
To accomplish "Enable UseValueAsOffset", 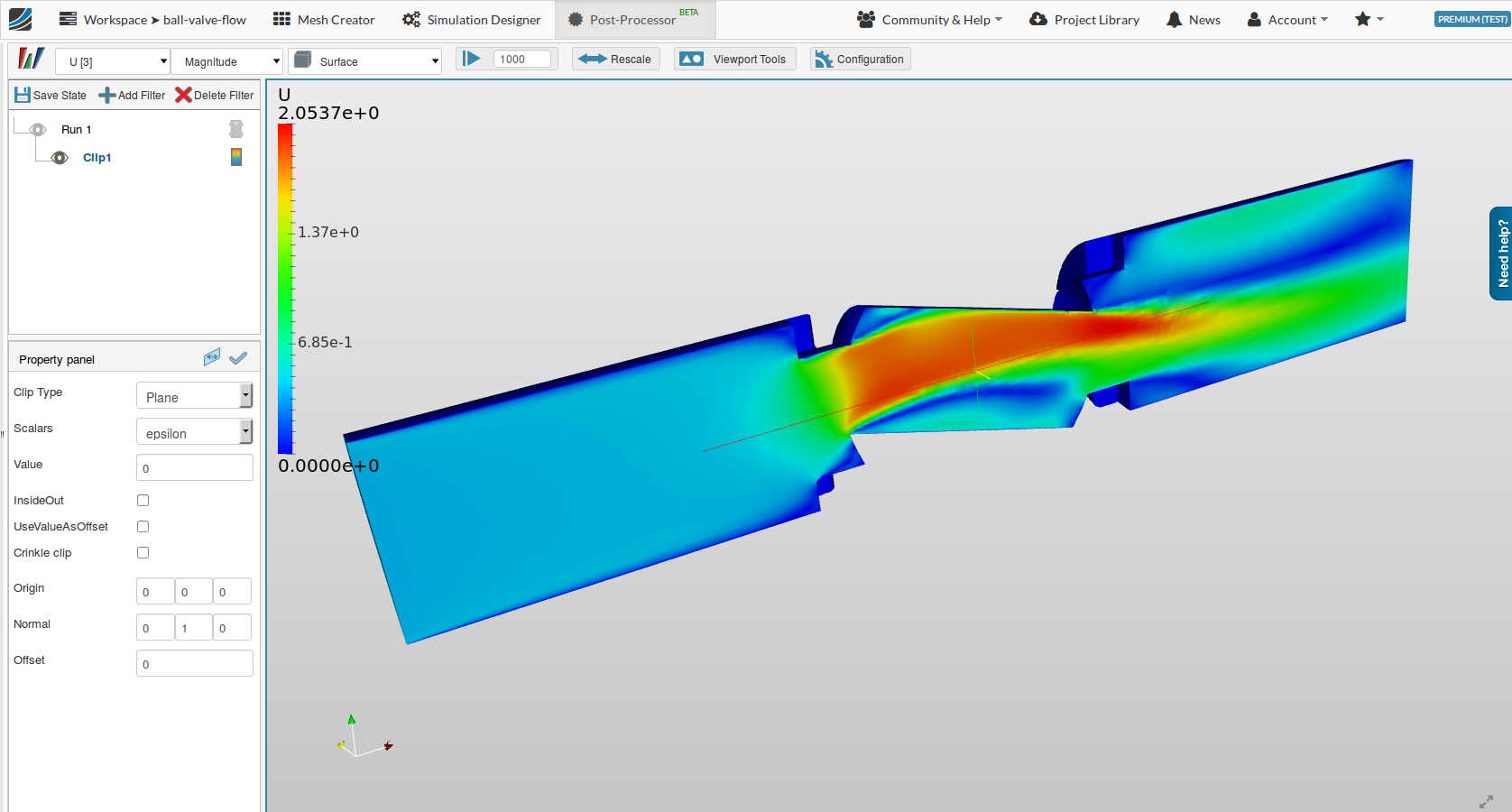I will (143, 526).
